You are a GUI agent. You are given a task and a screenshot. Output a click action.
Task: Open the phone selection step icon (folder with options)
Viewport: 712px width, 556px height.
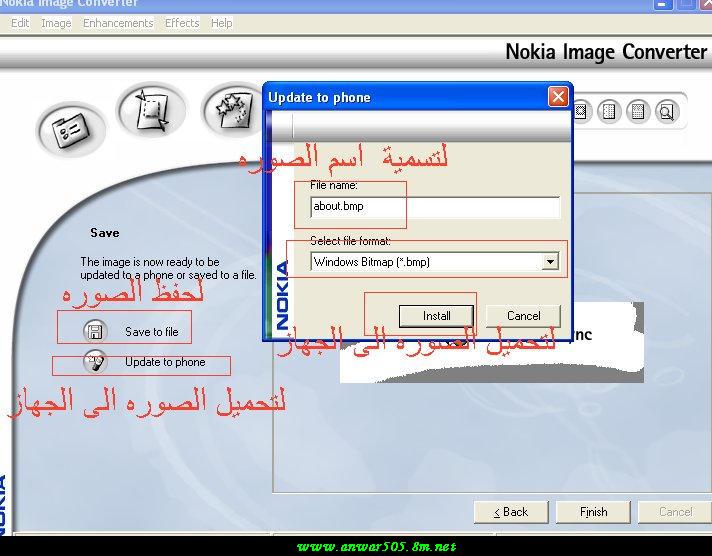tap(70, 130)
